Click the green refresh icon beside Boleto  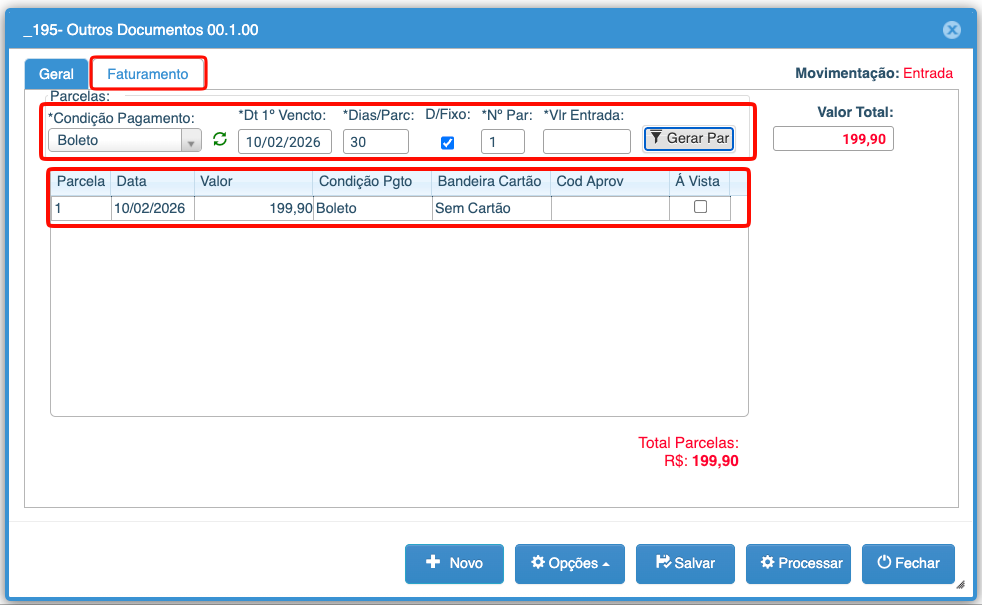[220, 140]
